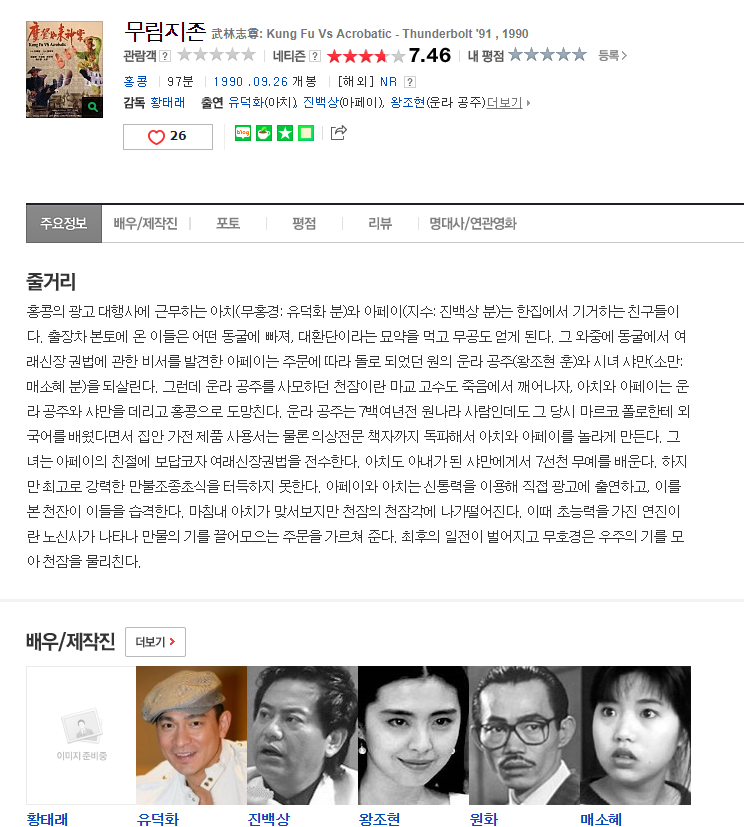Click help icon next to NR rating
The height and width of the screenshot is (827, 744).
tap(410, 82)
